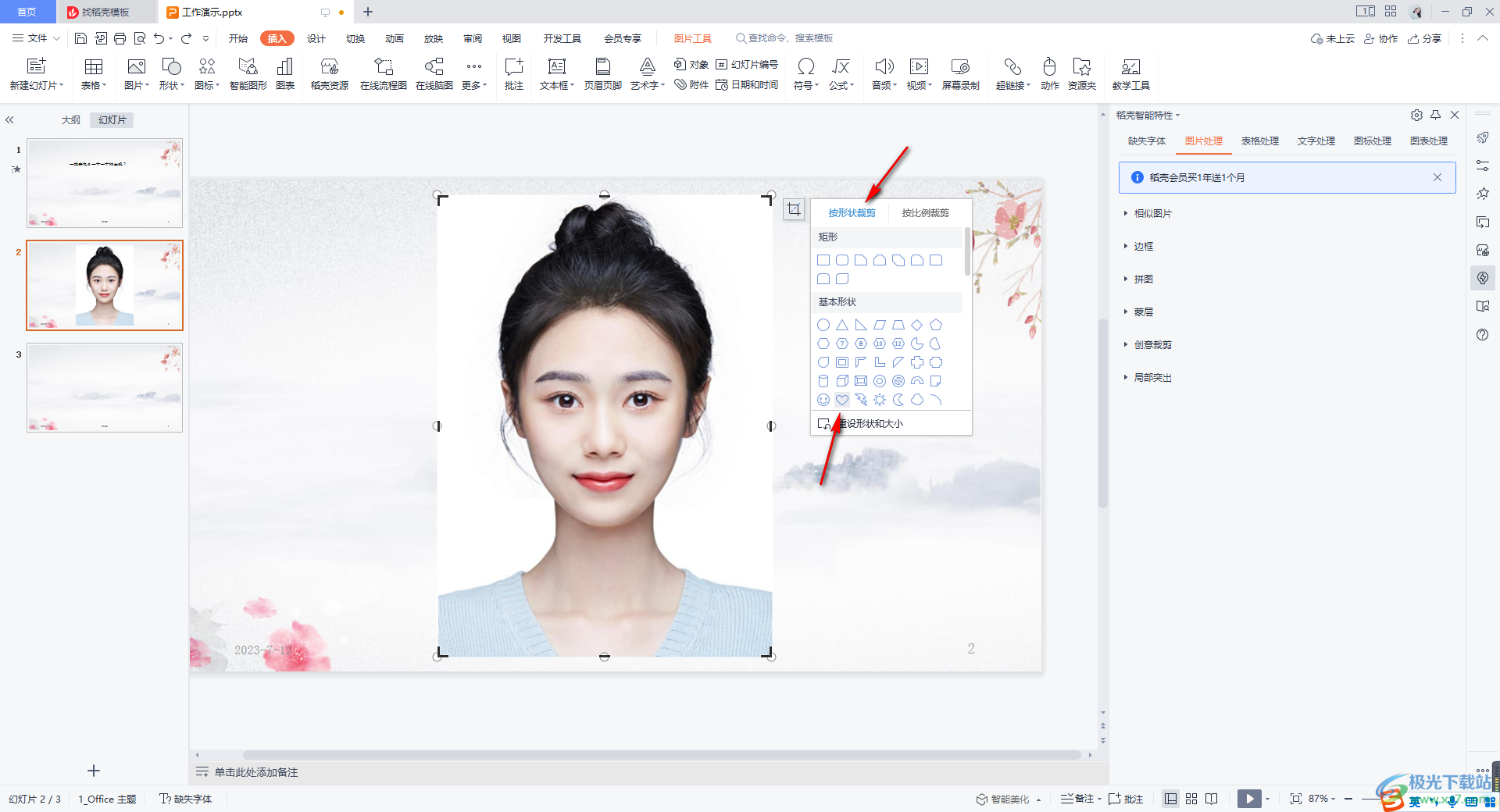Open the Action (动作) settings
The width and height of the screenshot is (1500, 812).
(x=1050, y=74)
